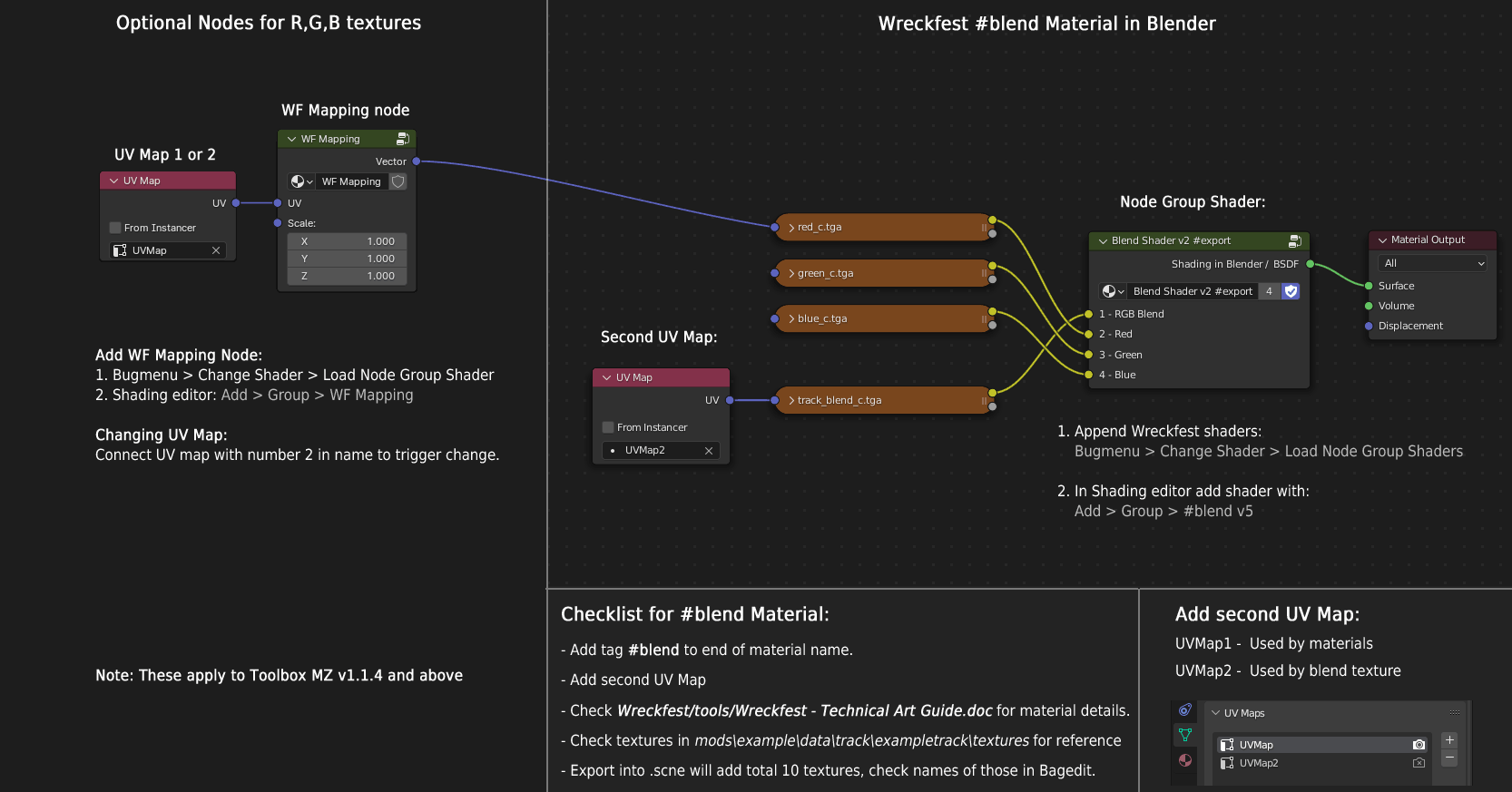The image size is (1512, 792).
Task: Clear the UVMap field on left UV Map node
Action: coord(216,250)
